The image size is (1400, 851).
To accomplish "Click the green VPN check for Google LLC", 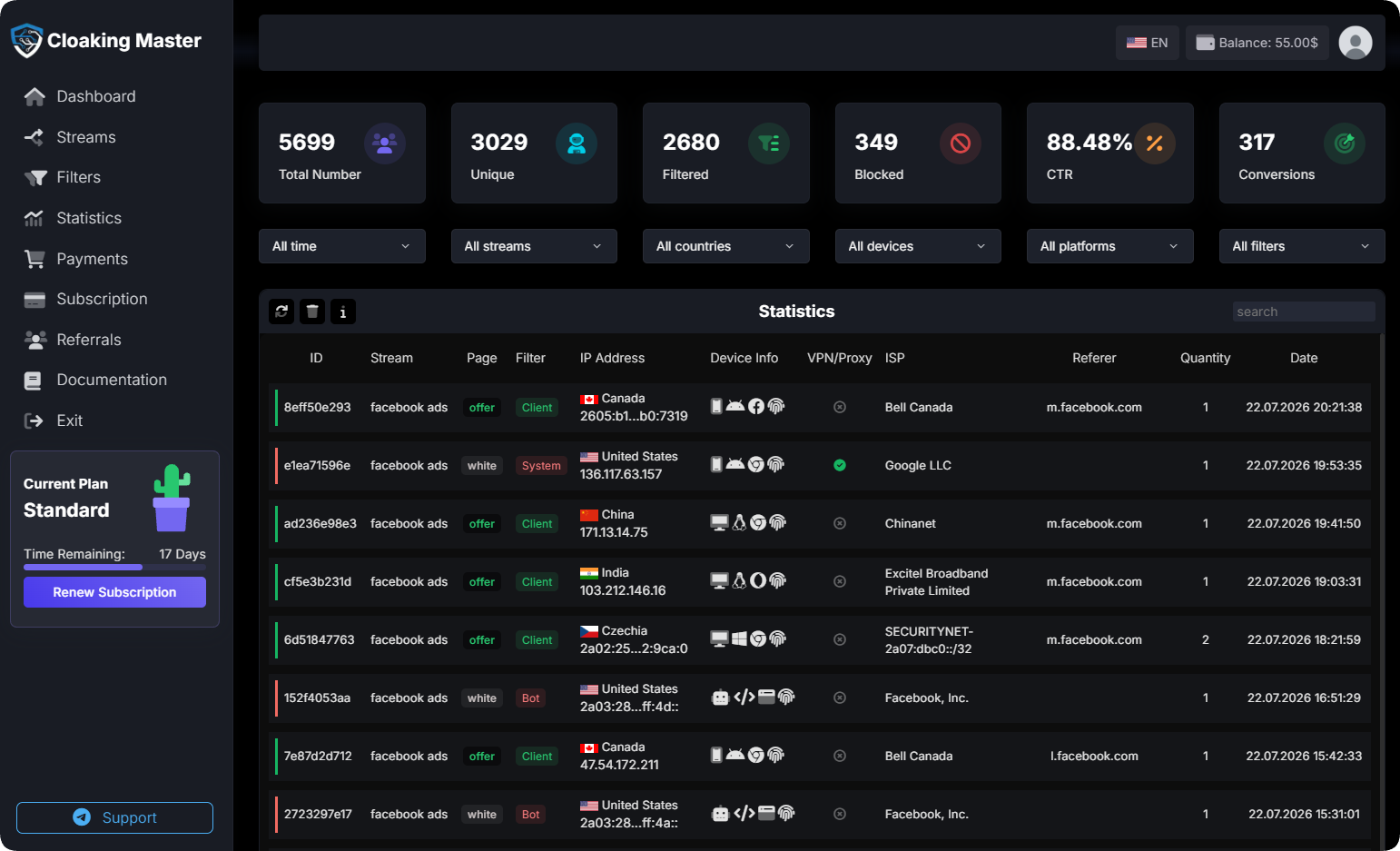I will 840,465.
